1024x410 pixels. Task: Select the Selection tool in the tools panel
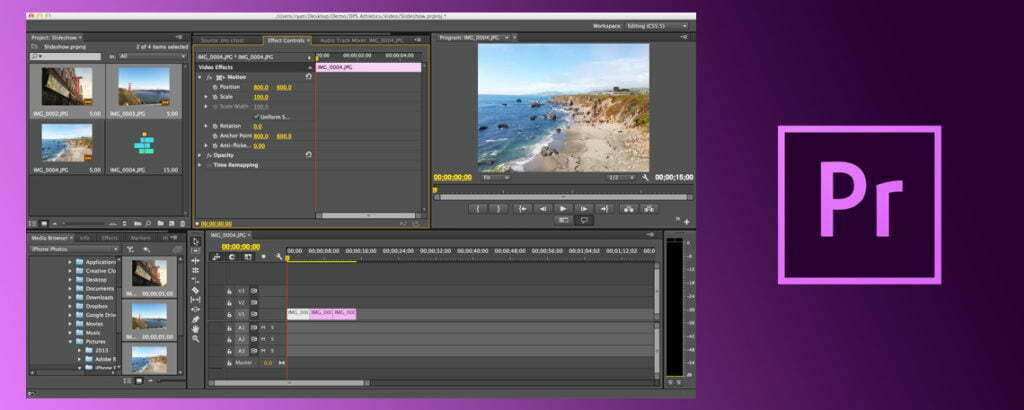pos(195,241)
